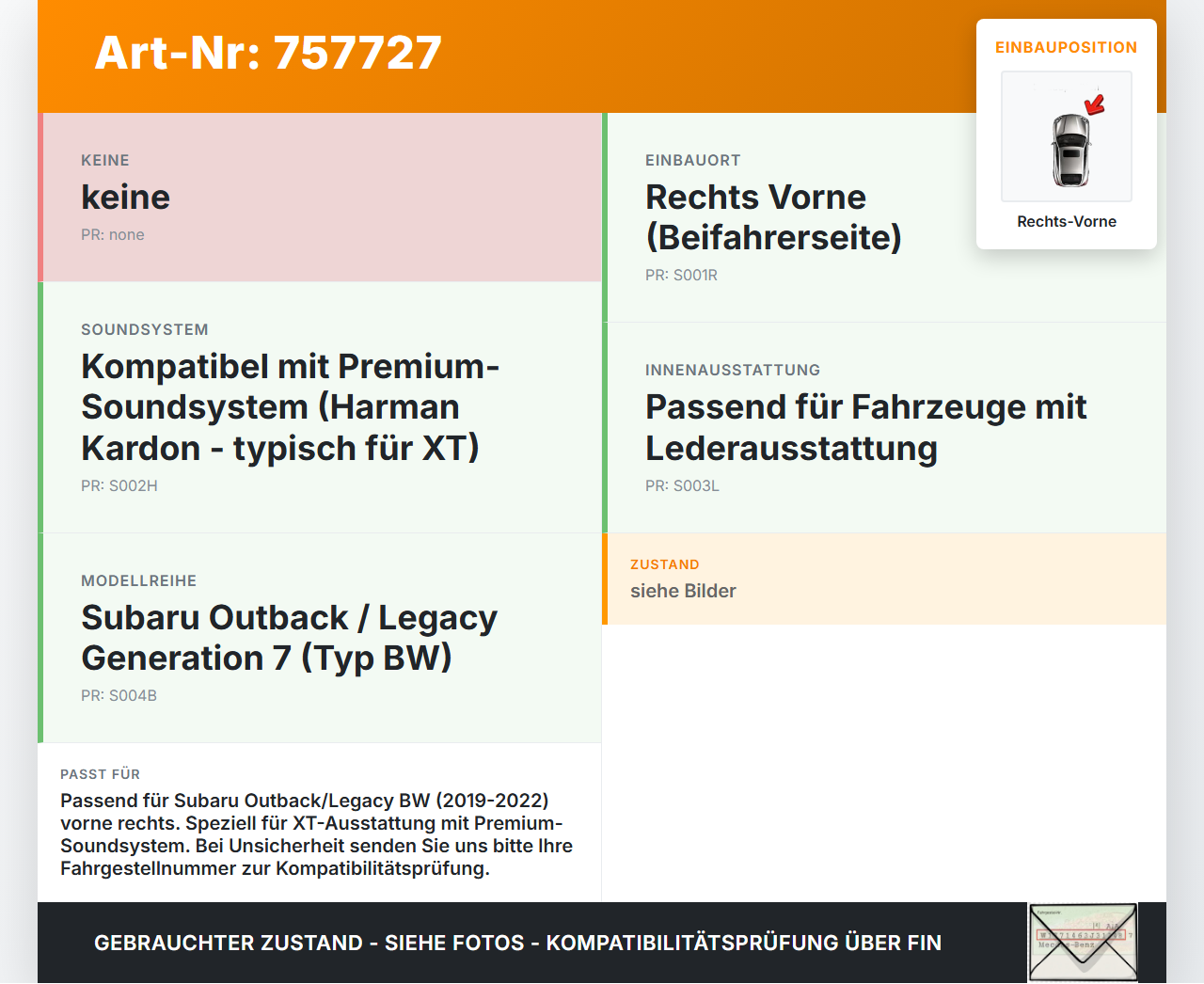Screen dimensions: 1204x984
Task: Click the 'PR: S003L' code
Action: (682, 485)
